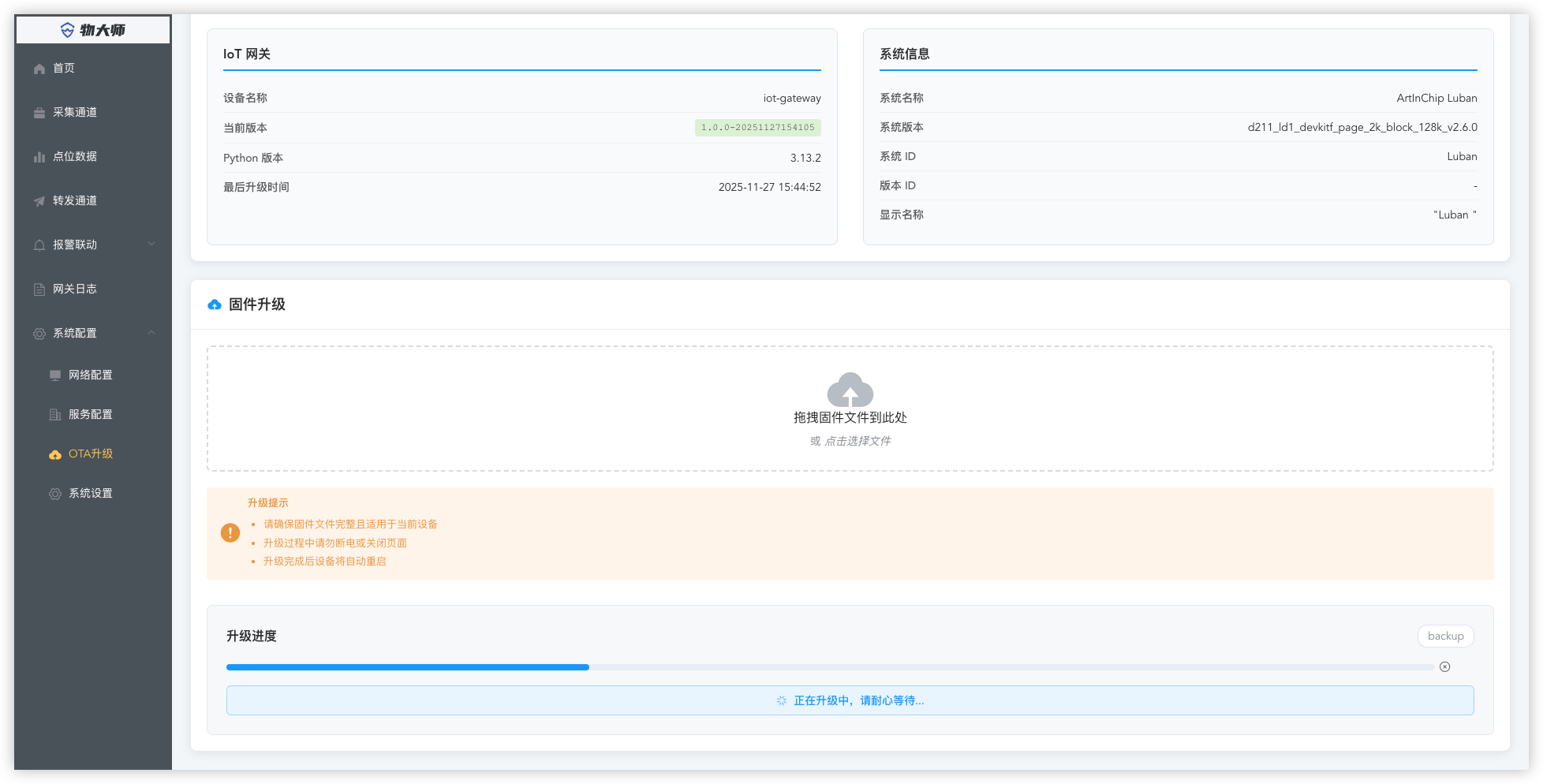Cancel upgrade with the progress close icon
The width and height of the screenshot is (1543, 784).
(x=1444, y=667)
